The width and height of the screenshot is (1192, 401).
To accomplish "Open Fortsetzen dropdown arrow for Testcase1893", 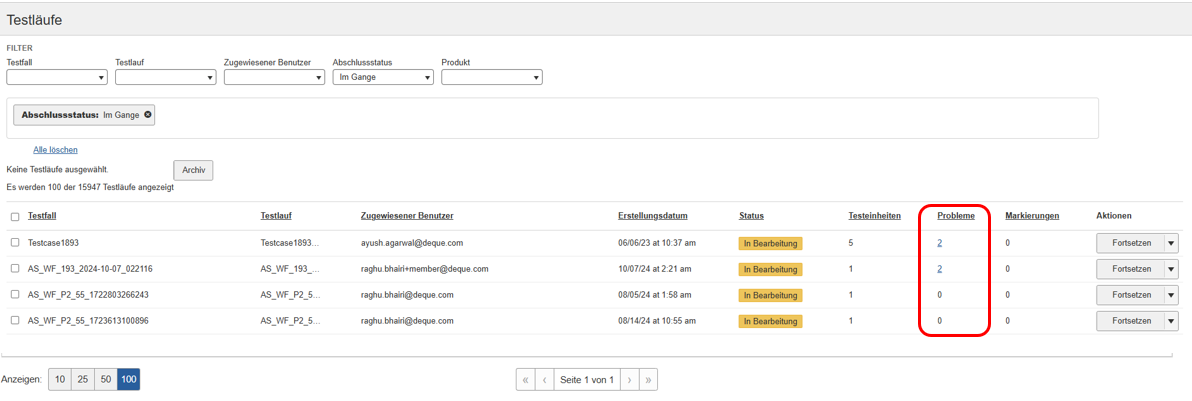I will [x=1171, y=243].
